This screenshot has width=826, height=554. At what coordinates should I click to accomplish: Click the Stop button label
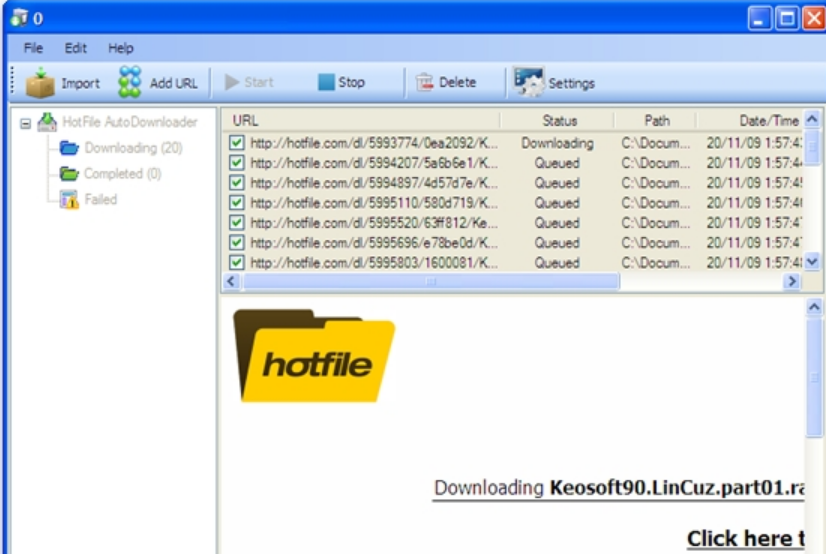(x=351, y=82)
